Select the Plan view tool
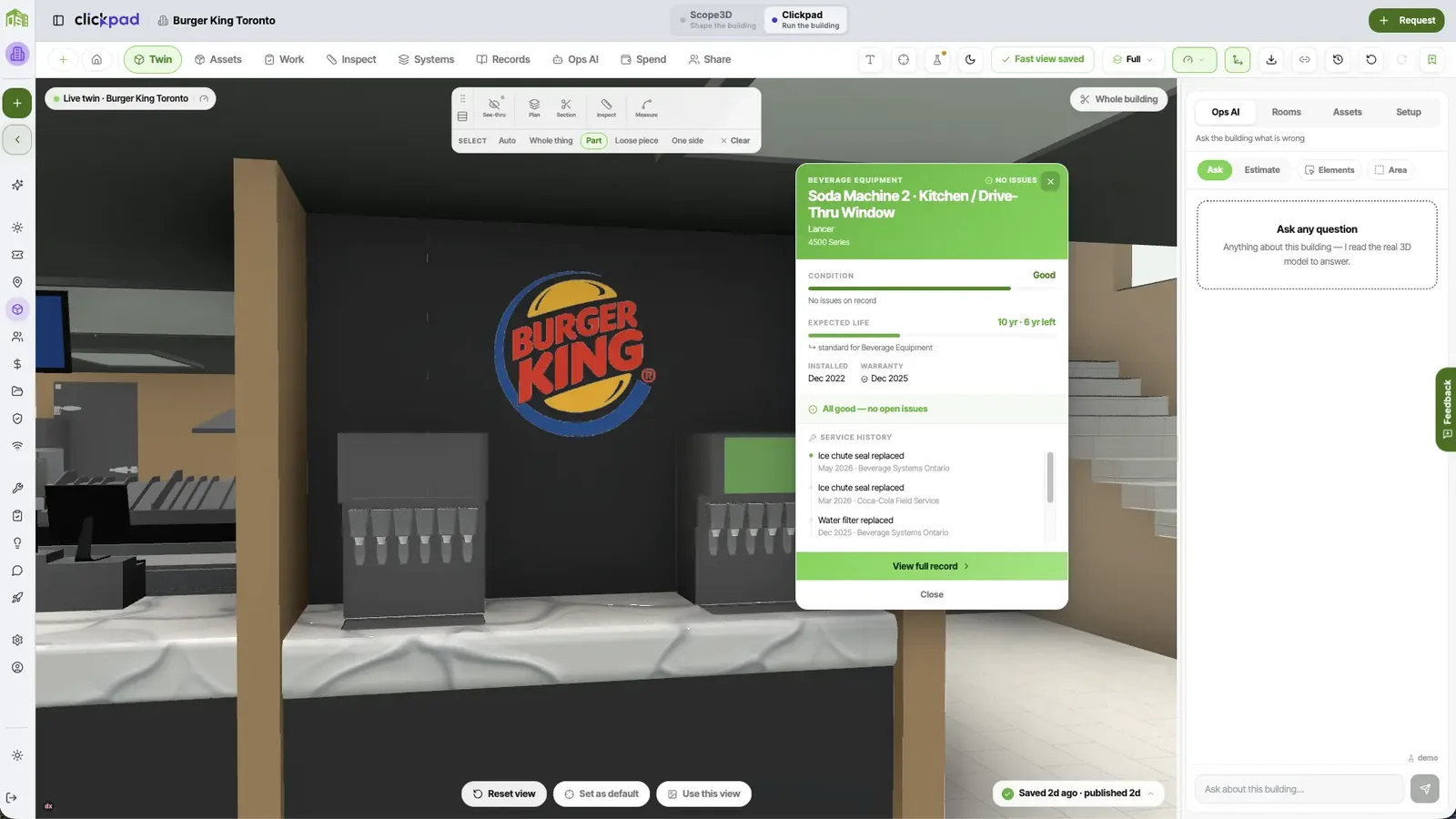This screenshot has width=1456, height=819. (x=534, y=107)
